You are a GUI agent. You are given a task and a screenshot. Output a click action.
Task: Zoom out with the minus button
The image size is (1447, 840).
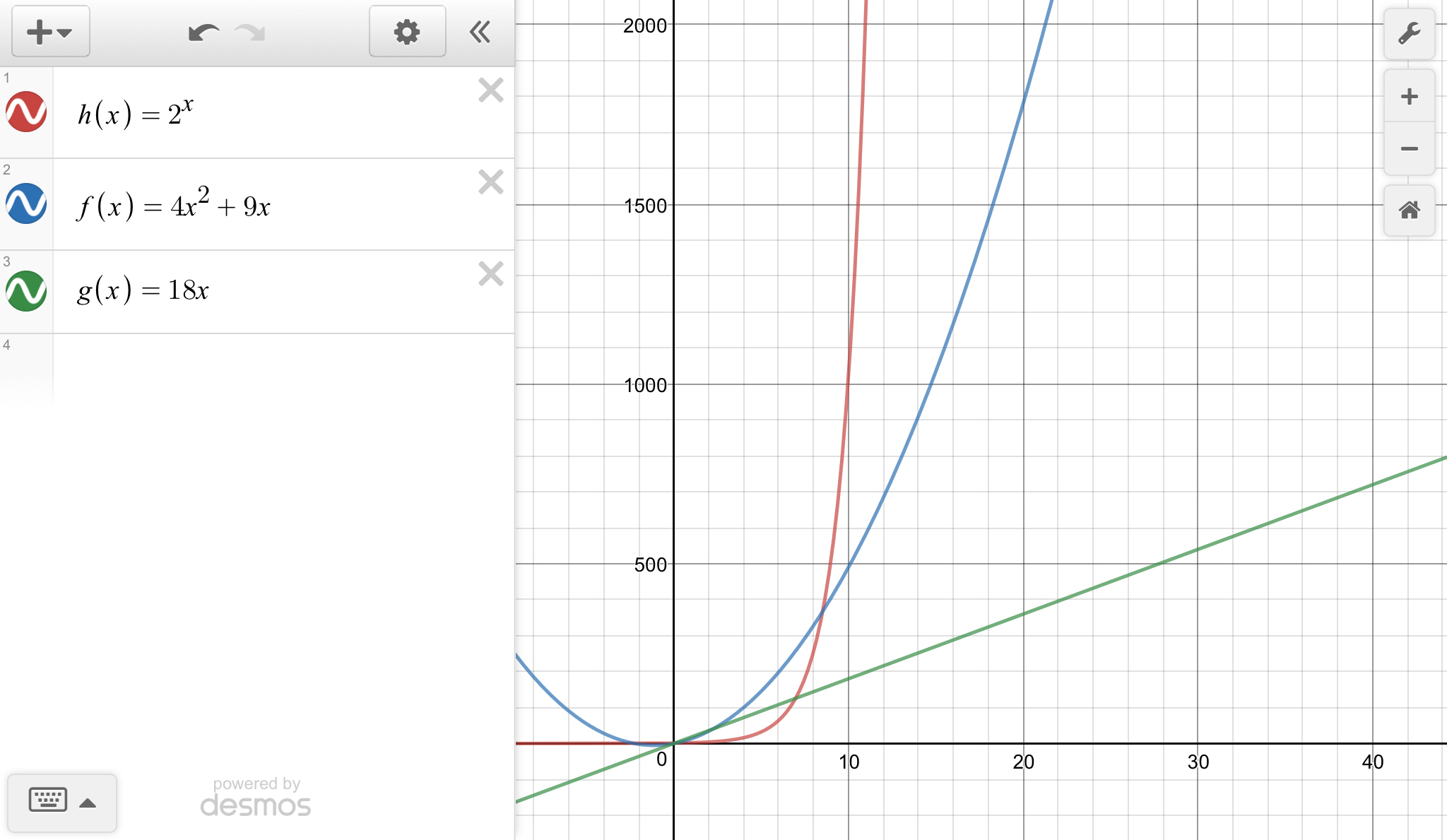tap(1409, 148)
